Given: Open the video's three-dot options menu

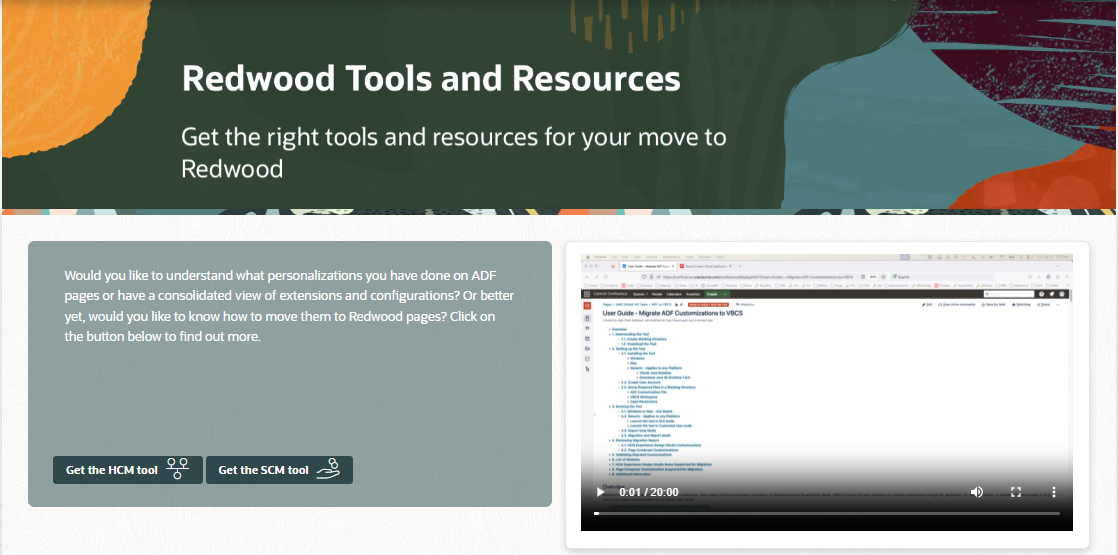Looking at the screenshot, I should [x=1054, y=492].
